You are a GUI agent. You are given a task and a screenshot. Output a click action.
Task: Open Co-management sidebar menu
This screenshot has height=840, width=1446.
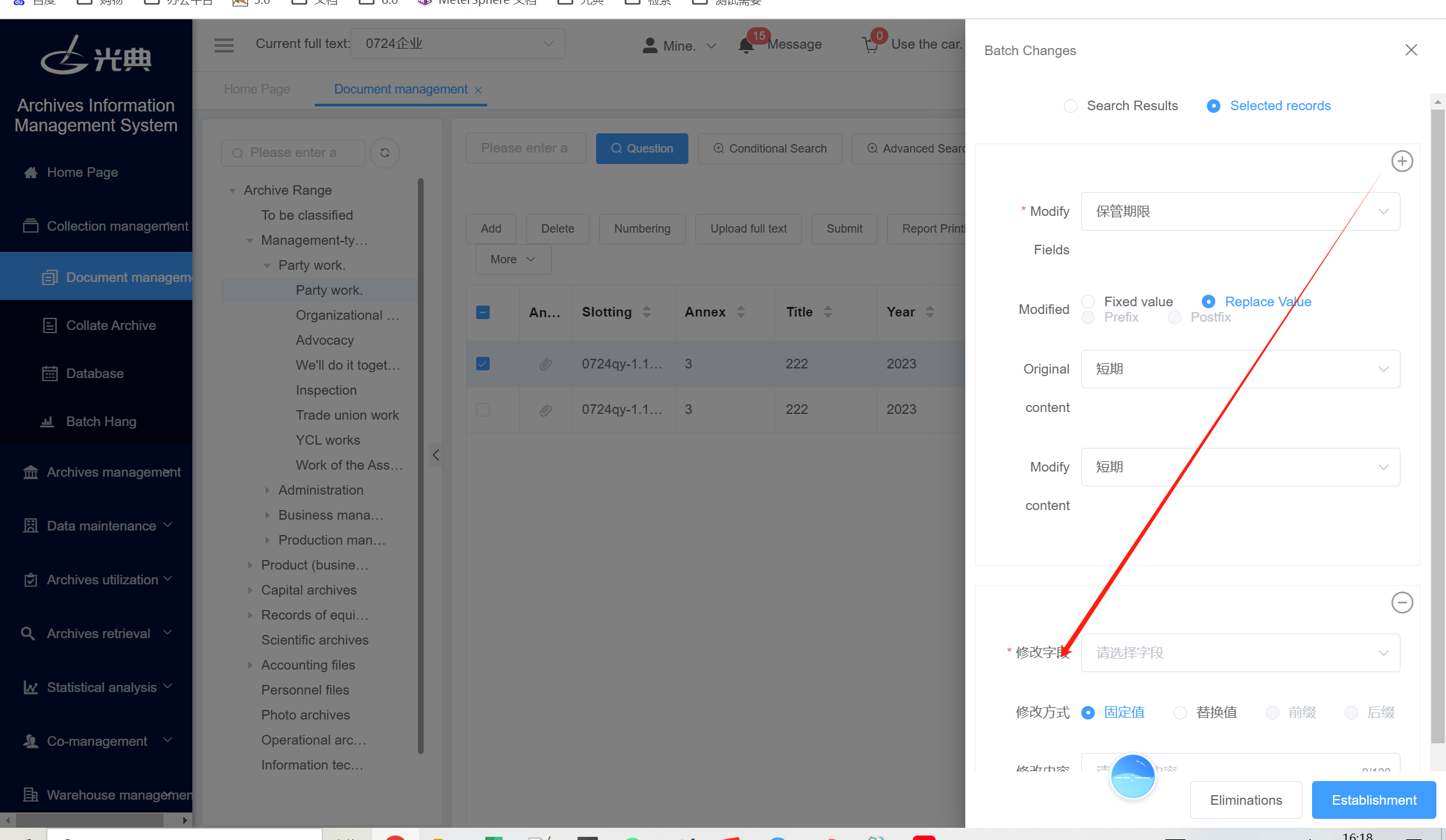tap(96, 741)
